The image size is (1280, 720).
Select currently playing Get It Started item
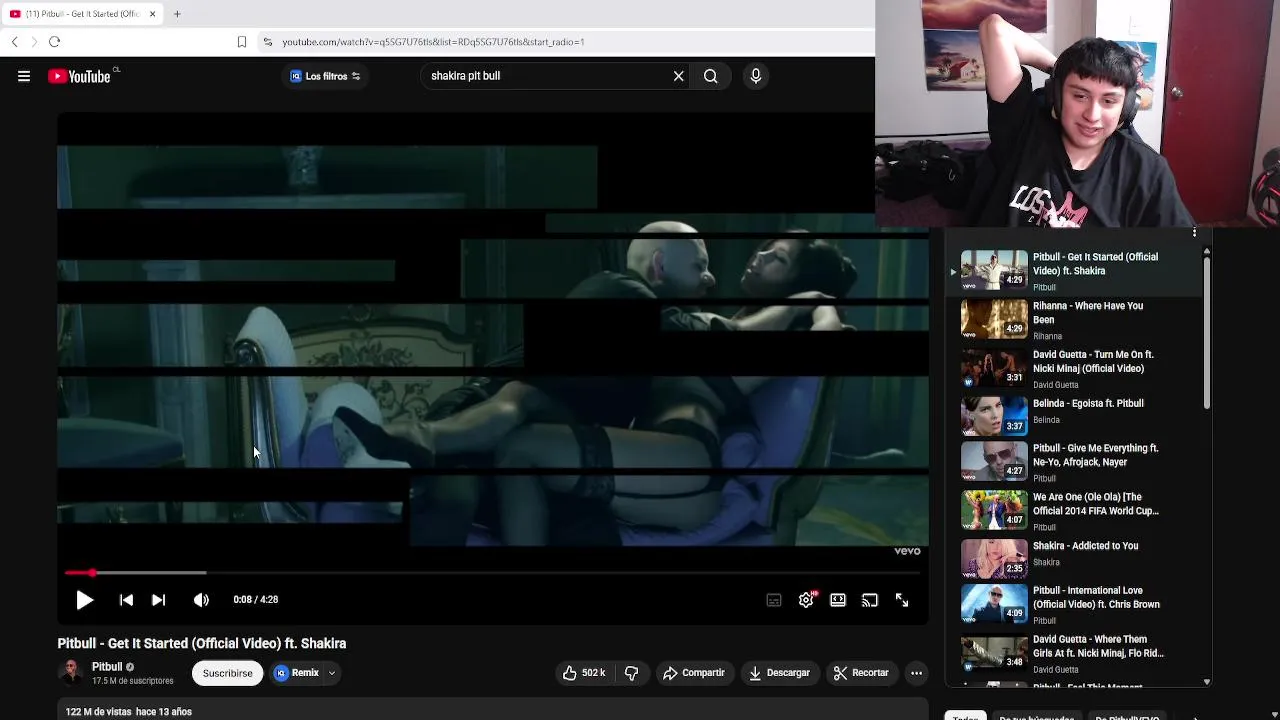(x=1073, y=271)
